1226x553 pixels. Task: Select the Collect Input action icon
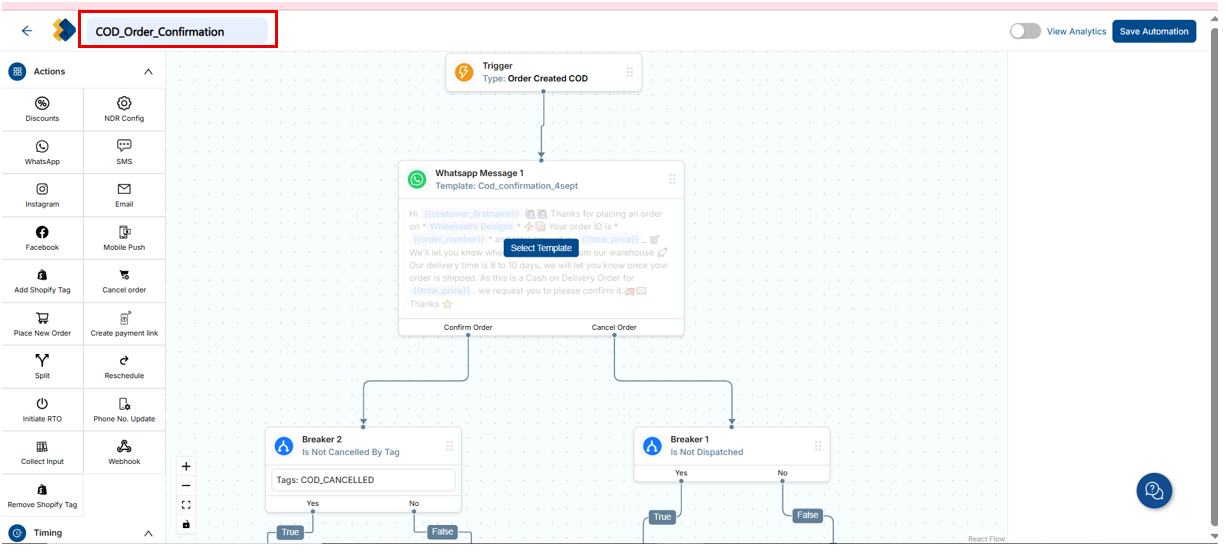tap(42, 446)
